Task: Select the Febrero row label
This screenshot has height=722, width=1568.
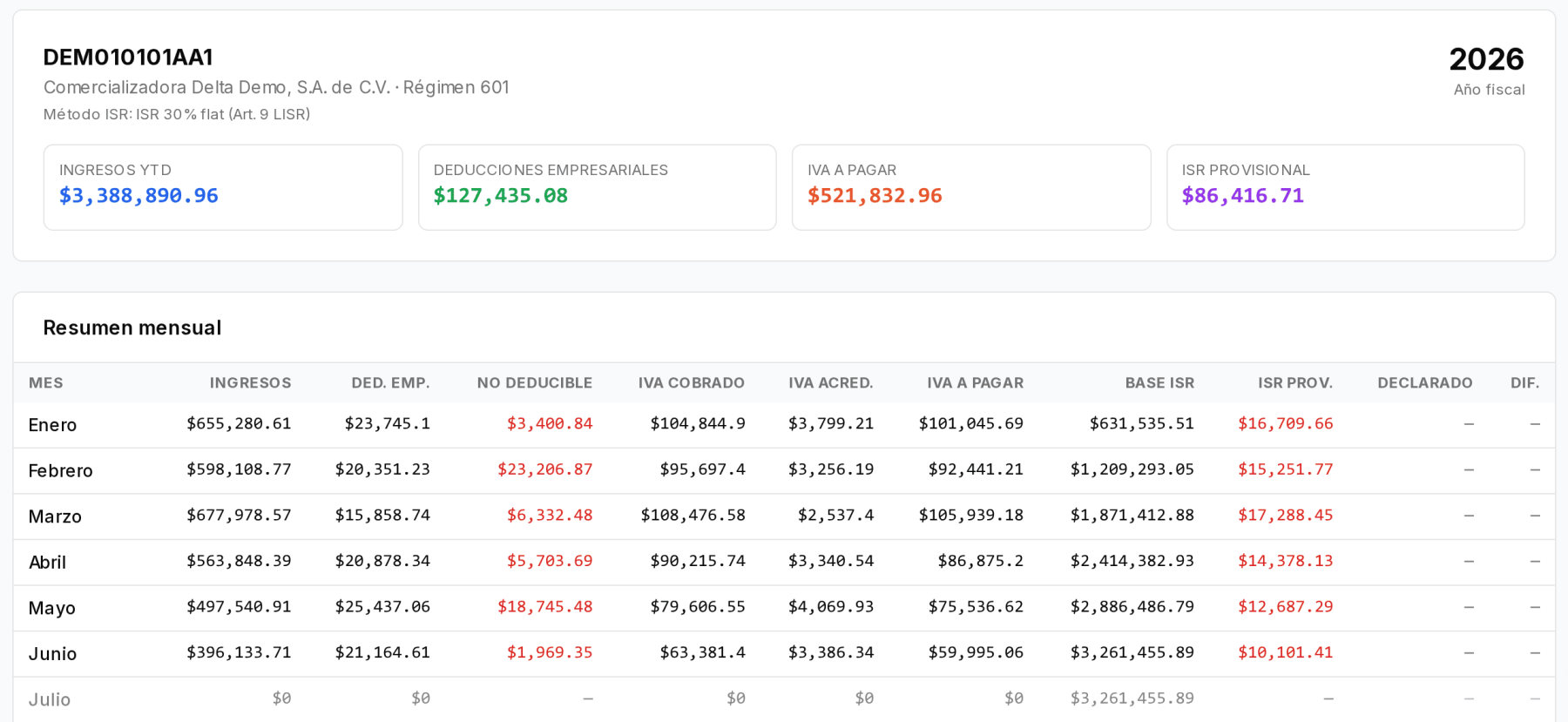Action: pos(60,471)
